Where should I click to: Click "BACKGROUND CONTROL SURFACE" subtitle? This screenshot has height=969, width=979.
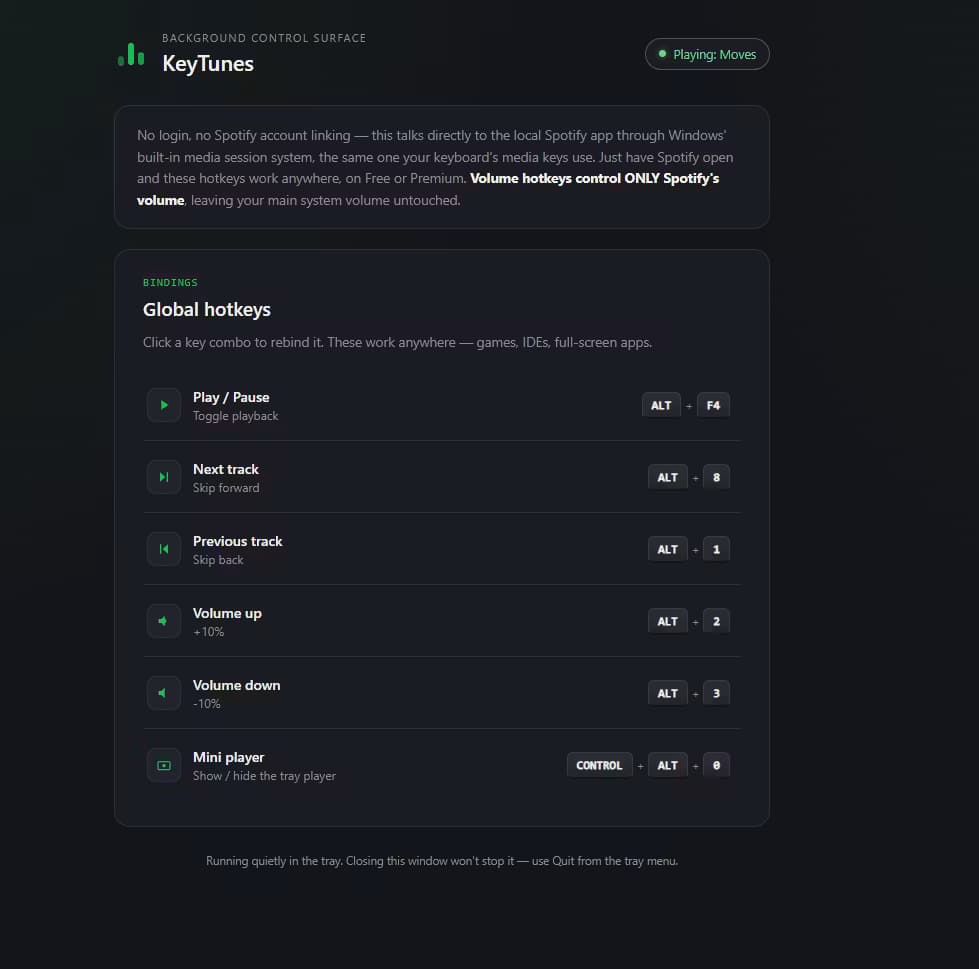(264, 38)
